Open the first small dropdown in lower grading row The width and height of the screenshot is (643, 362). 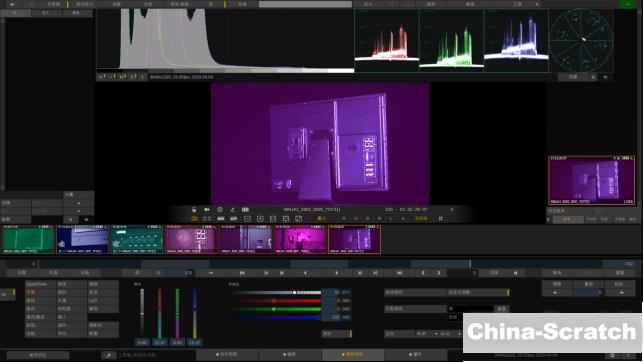coord(426,334)
